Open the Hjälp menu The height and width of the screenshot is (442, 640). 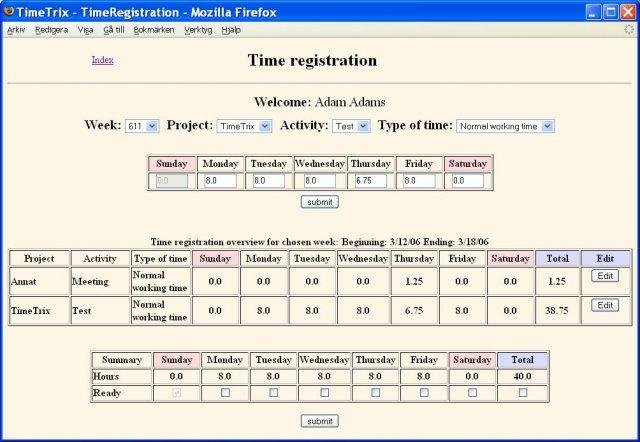[x=231, y=30]
